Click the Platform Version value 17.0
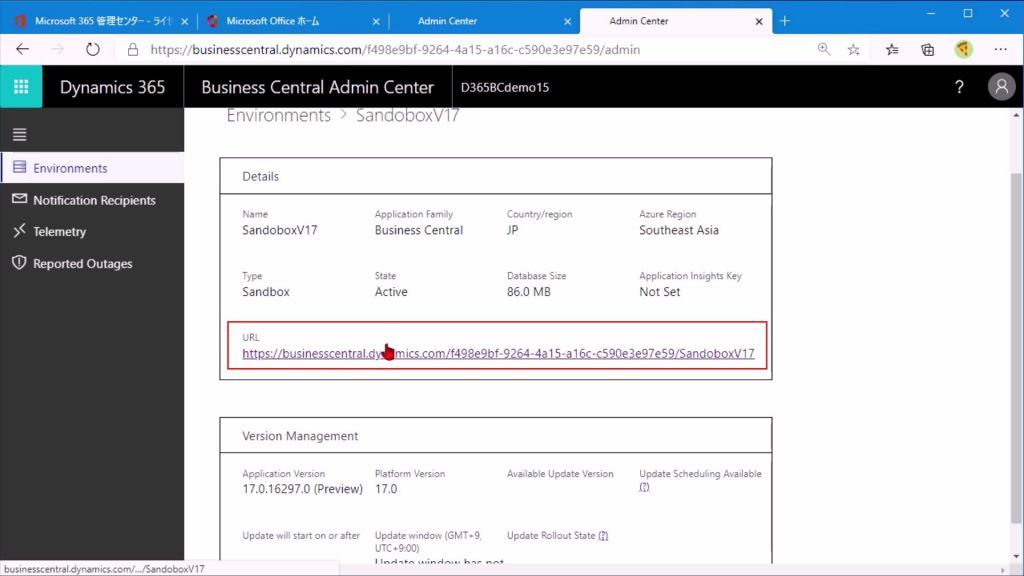Image resolution: width=1024 pixels, height=576 pixels. click(385, 488)
